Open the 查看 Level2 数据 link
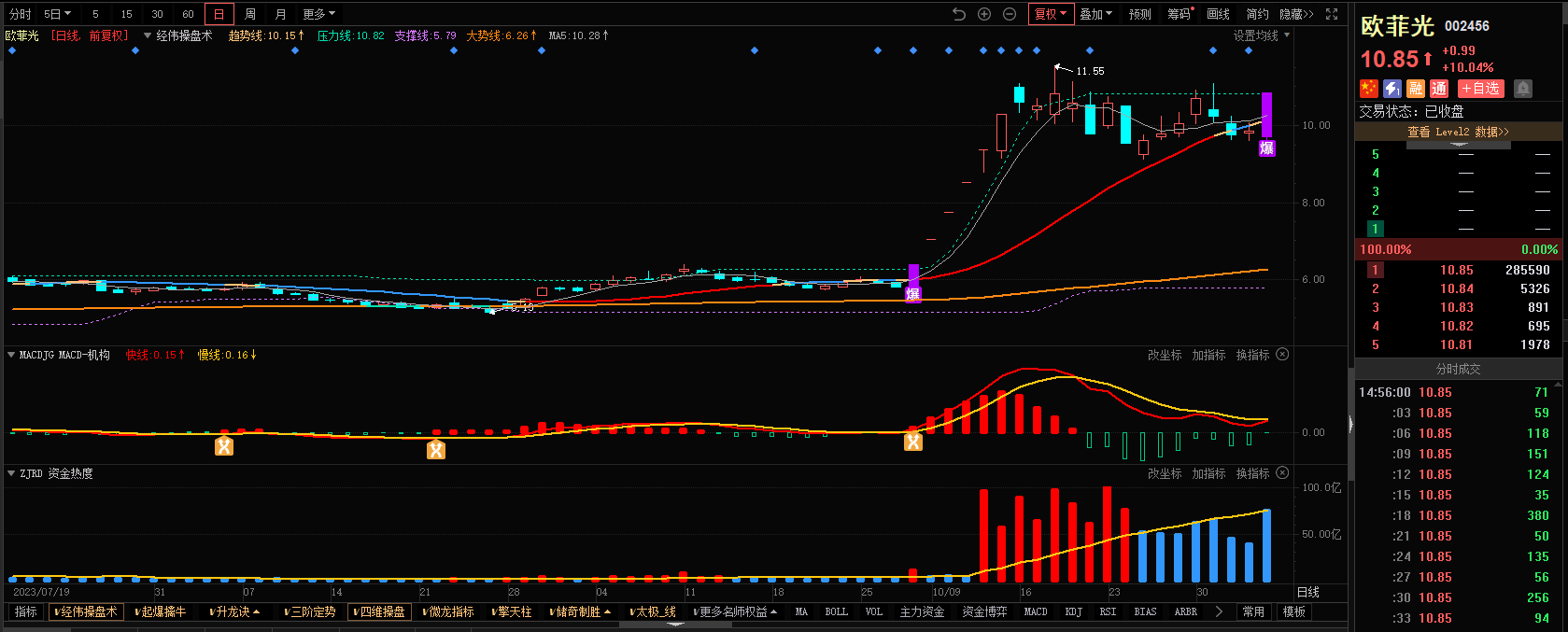This screenshot has height=632, width=1568. point(1458,132)
